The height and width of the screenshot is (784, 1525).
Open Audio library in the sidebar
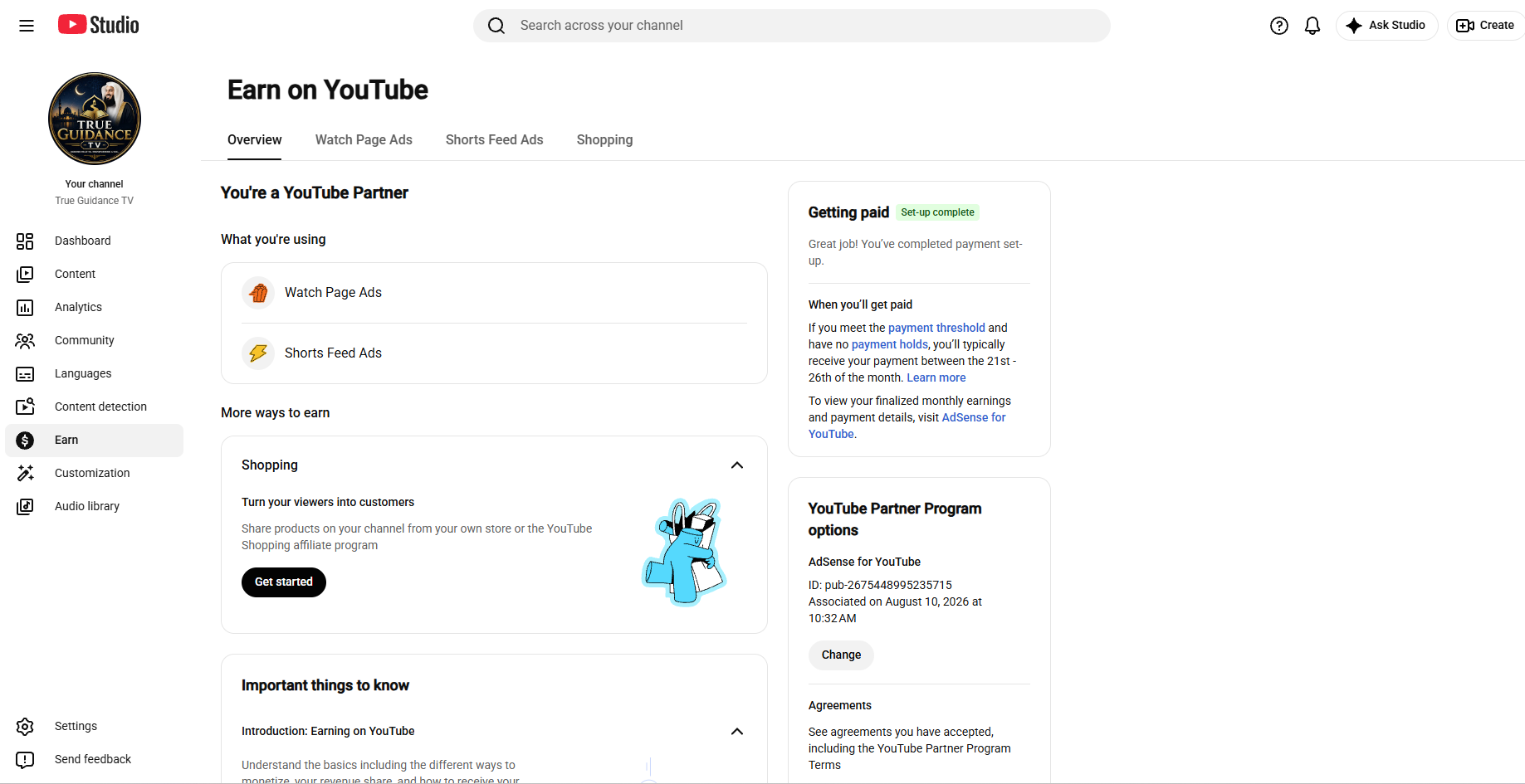tap(87, 506)
